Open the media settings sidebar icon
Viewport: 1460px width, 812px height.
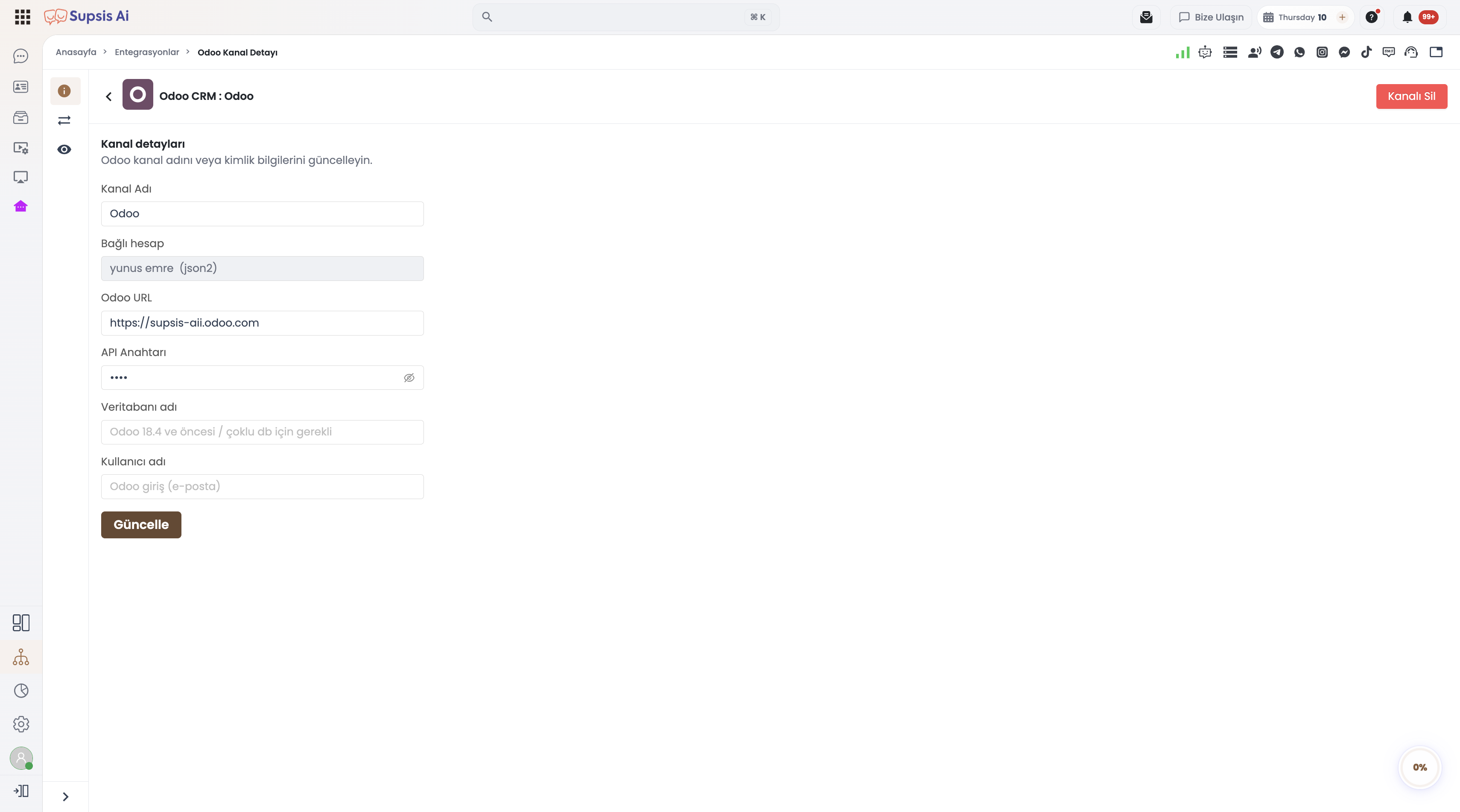pyautogui.click(x=21, y=148)
